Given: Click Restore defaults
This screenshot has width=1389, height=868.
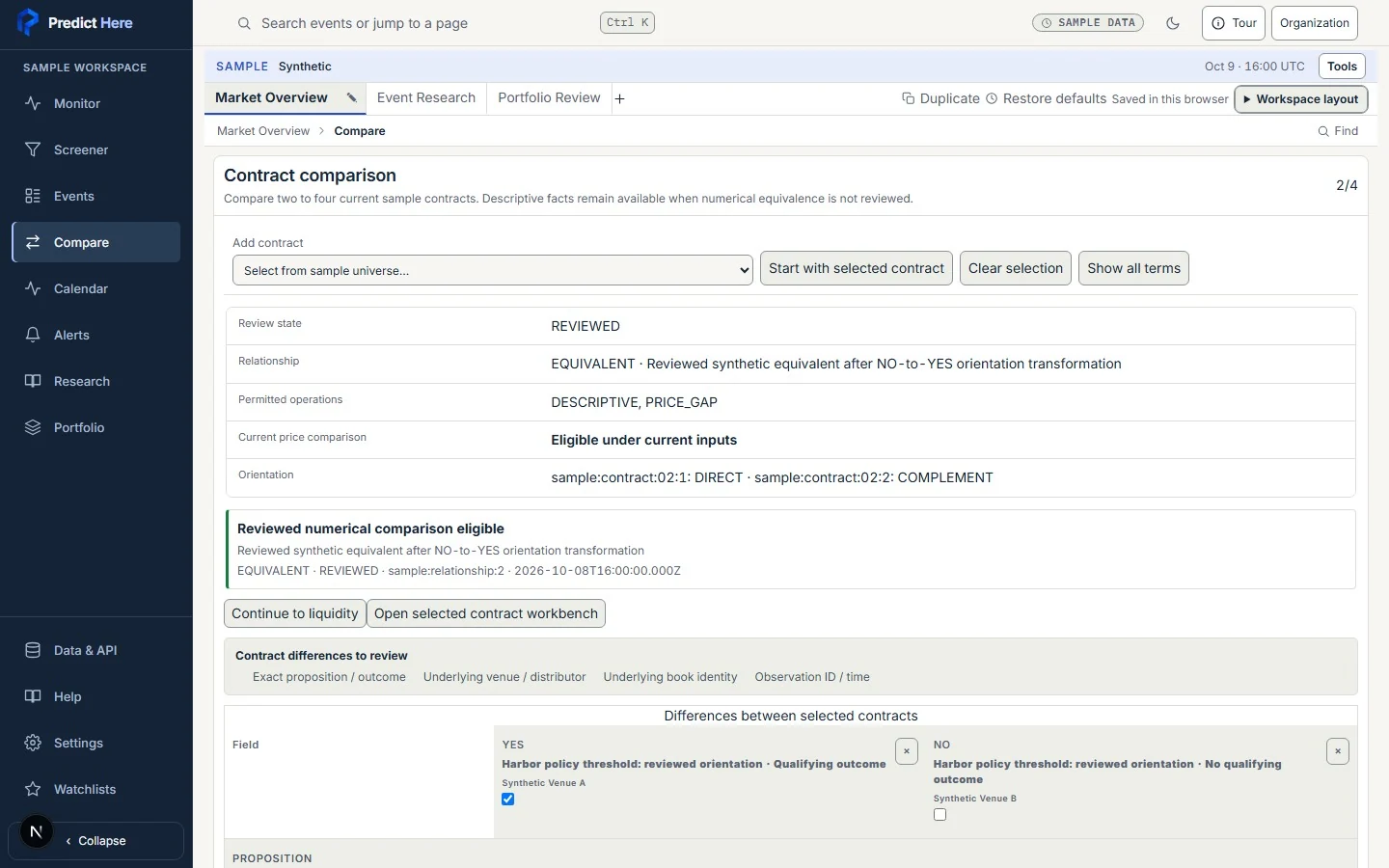Looking at the screenshot, I should [x=1046, y=98].
